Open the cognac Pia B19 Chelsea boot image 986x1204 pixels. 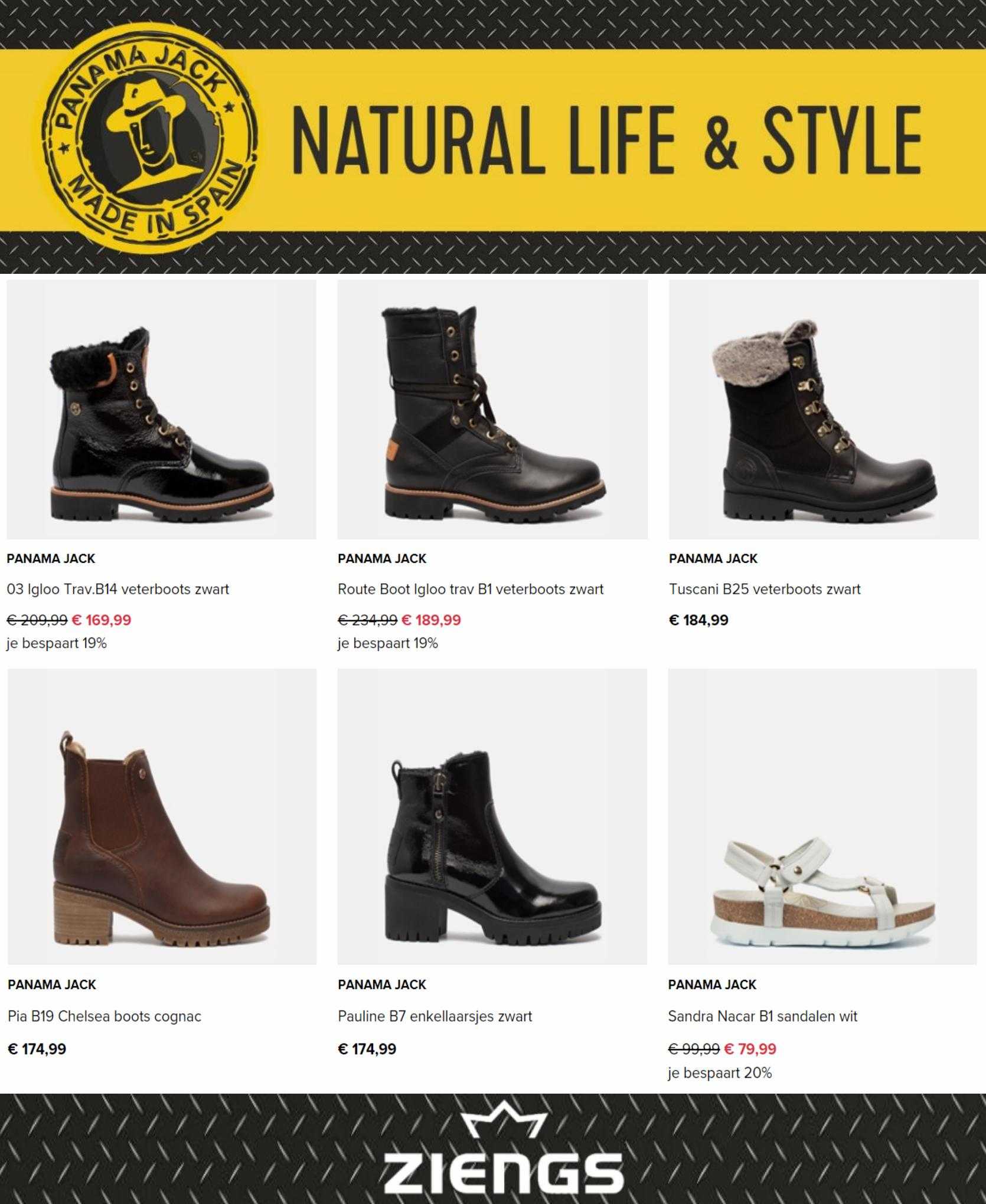[x=162, y=816]
